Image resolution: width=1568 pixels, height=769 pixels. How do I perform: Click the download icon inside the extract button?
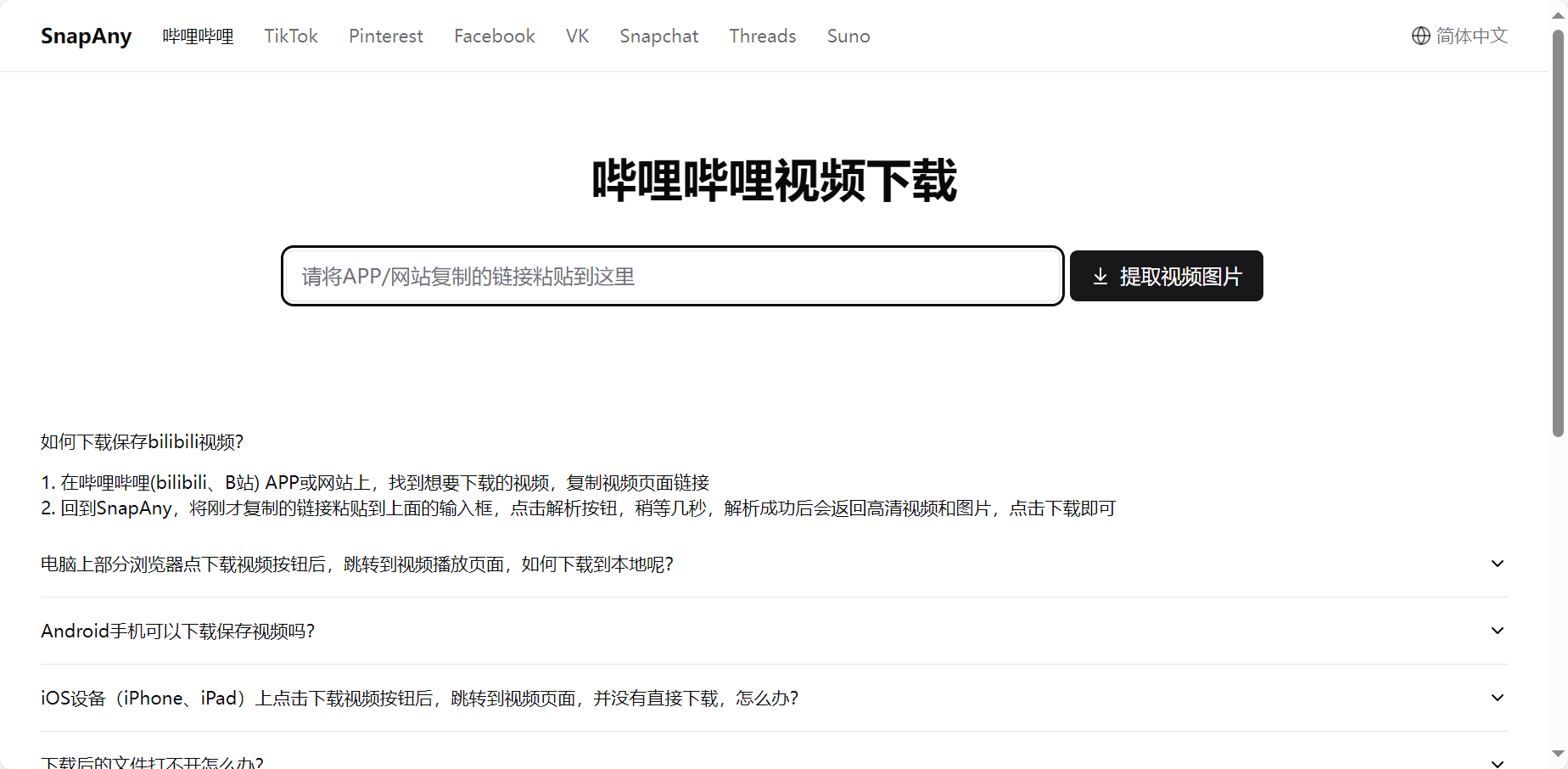click(x=1100, y=276)
